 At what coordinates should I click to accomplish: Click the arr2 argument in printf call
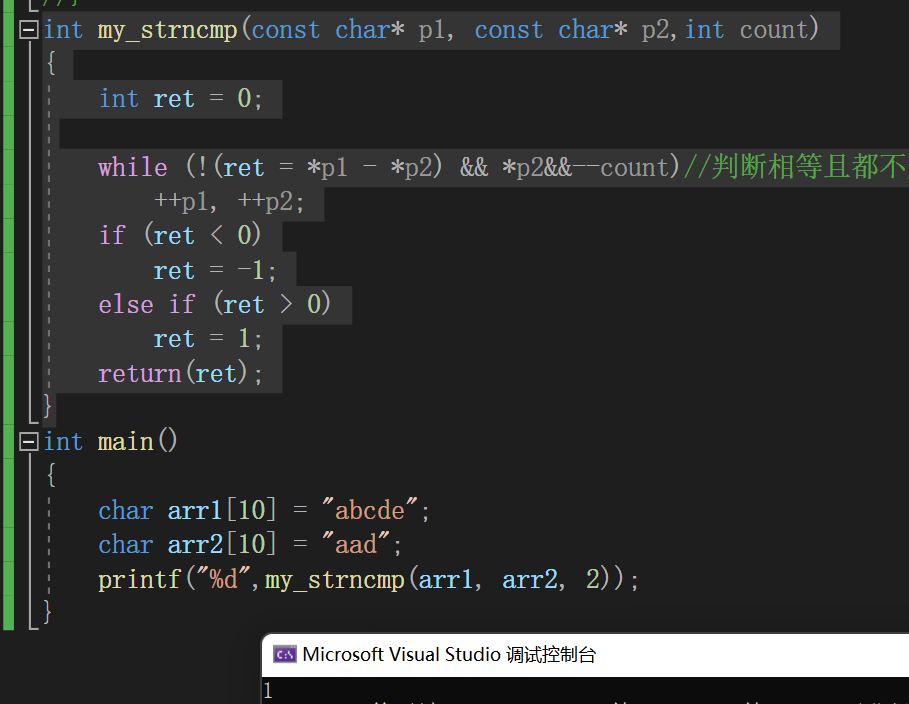coord(529,579)
